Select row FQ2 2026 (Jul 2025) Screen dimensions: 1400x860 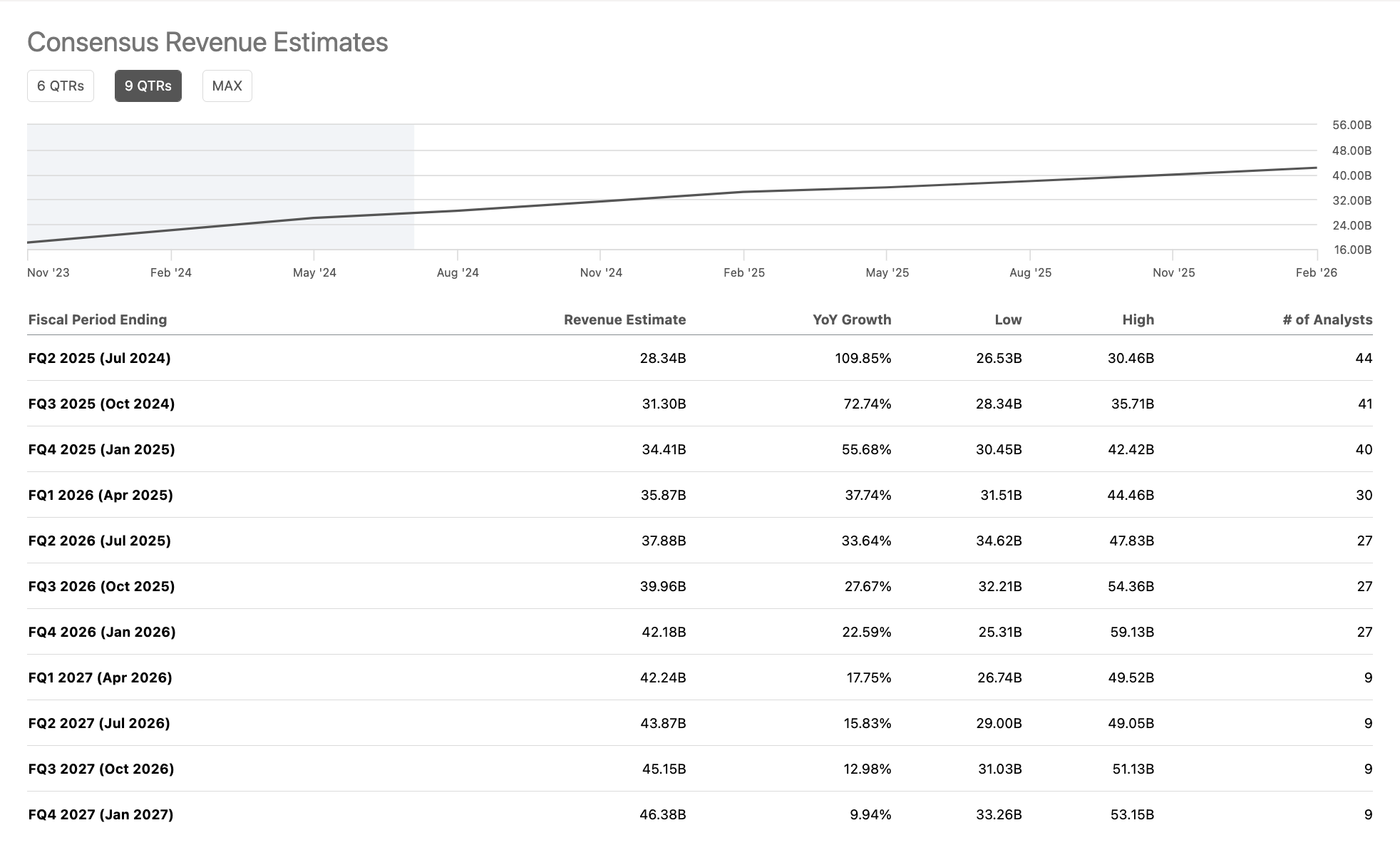tap(700, 541)
